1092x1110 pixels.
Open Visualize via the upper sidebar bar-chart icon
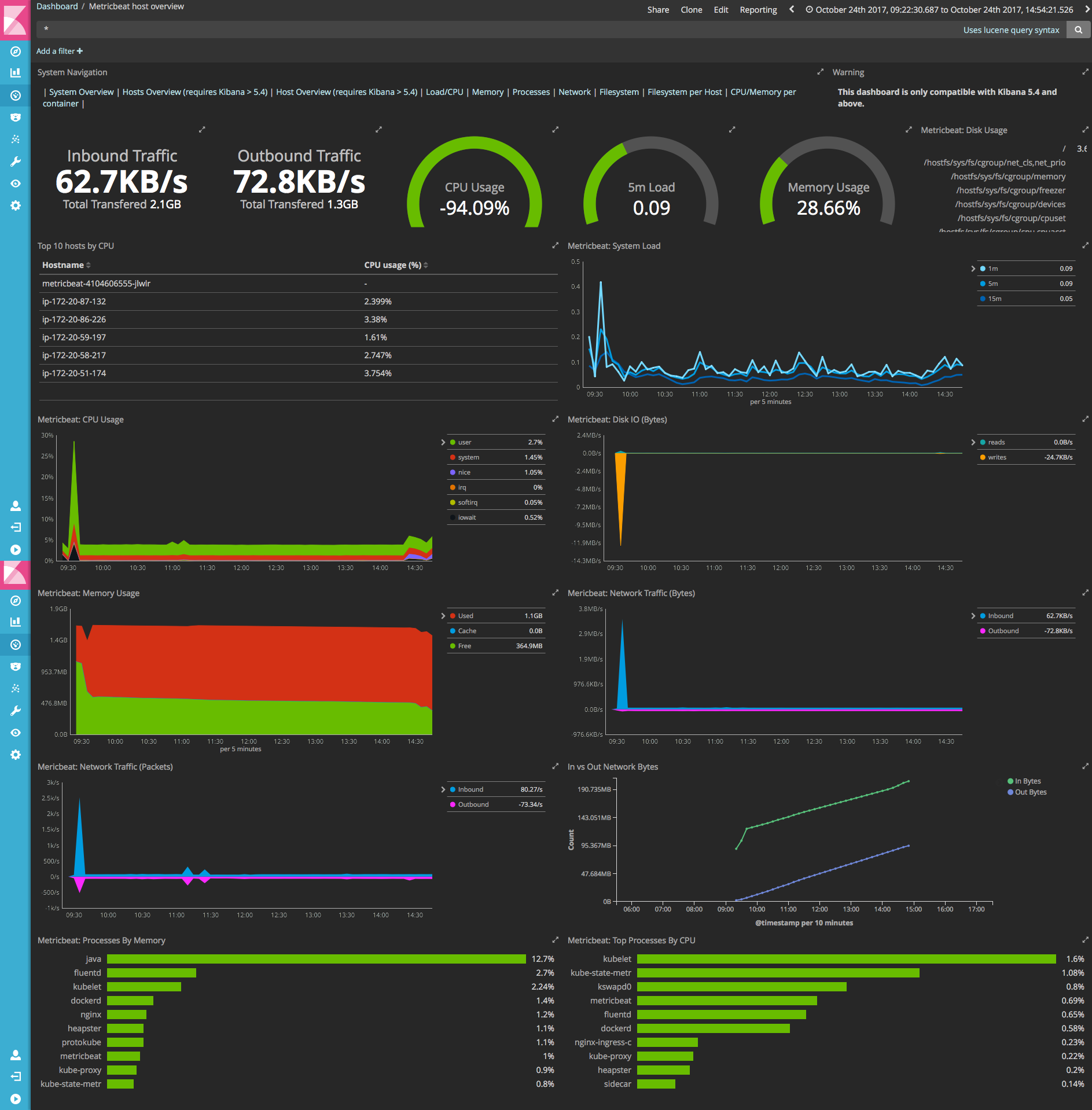pos(16,73)
